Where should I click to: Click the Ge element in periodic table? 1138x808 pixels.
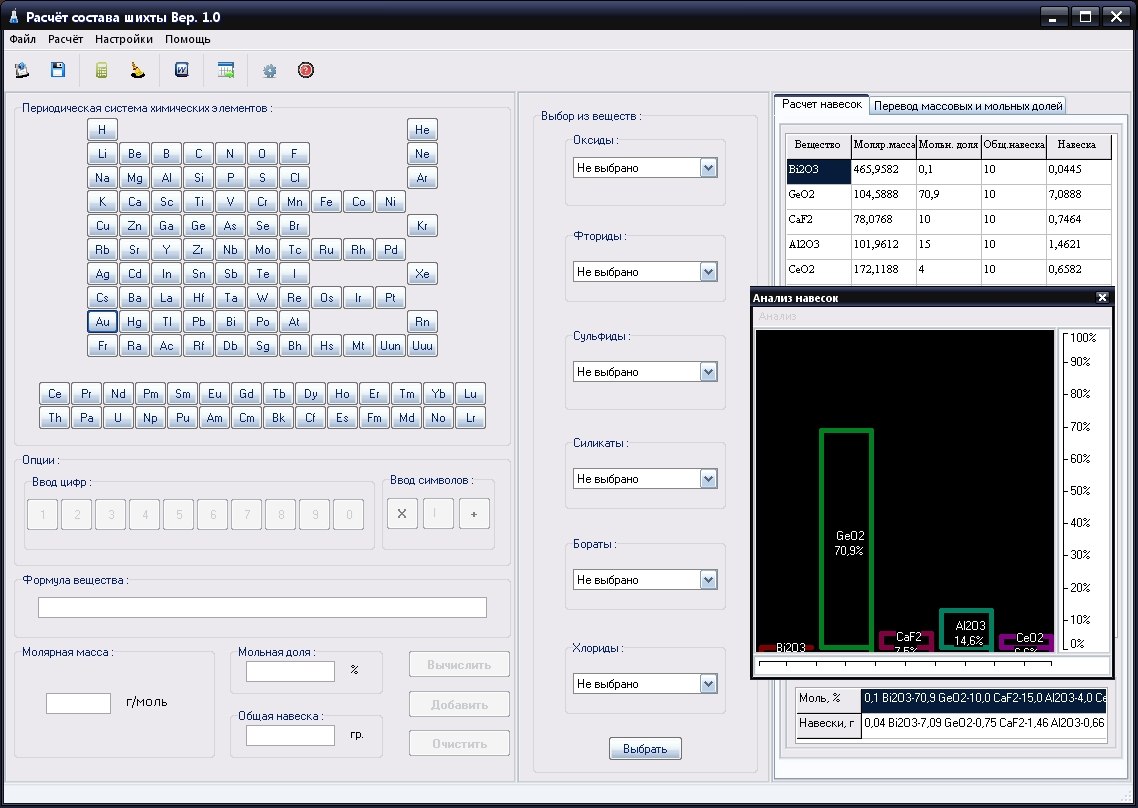tap(198, 225)
